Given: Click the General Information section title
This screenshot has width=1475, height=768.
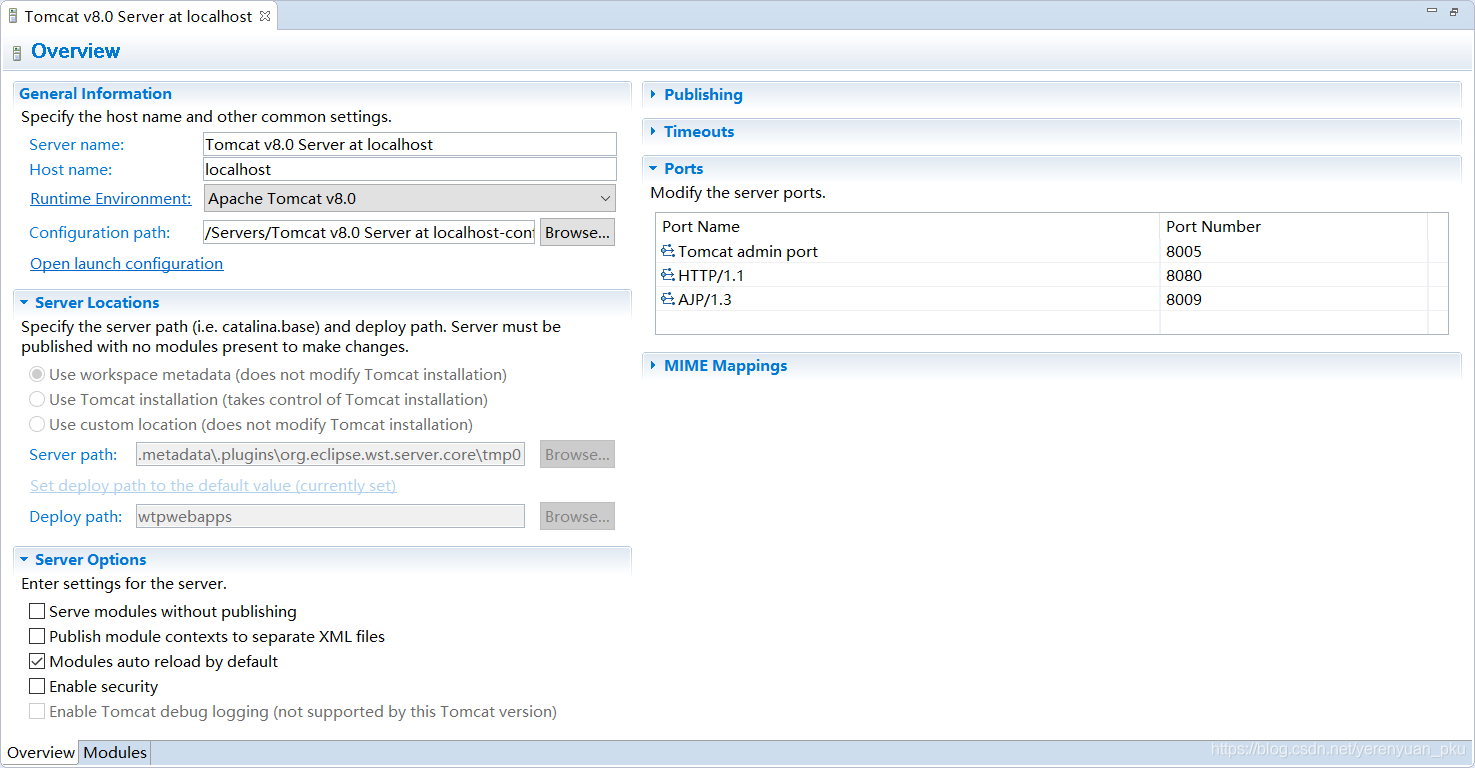Looking at the screenshot, I should 95,93.
